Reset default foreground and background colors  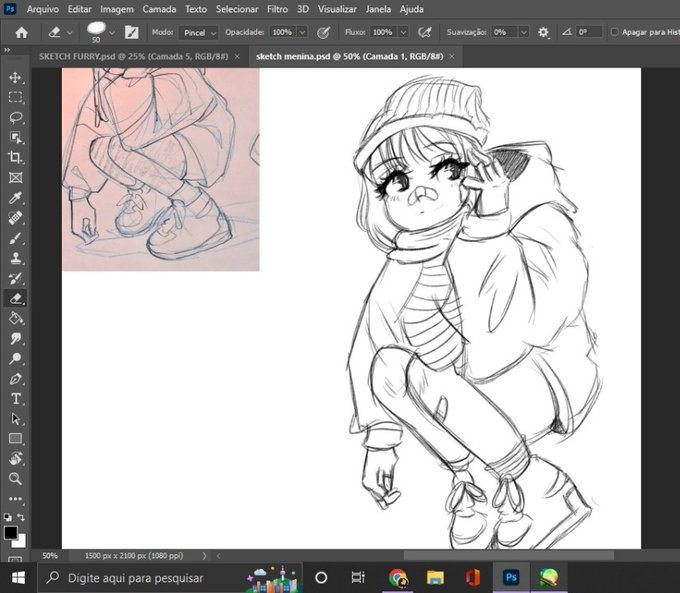(x=8, y=517)
